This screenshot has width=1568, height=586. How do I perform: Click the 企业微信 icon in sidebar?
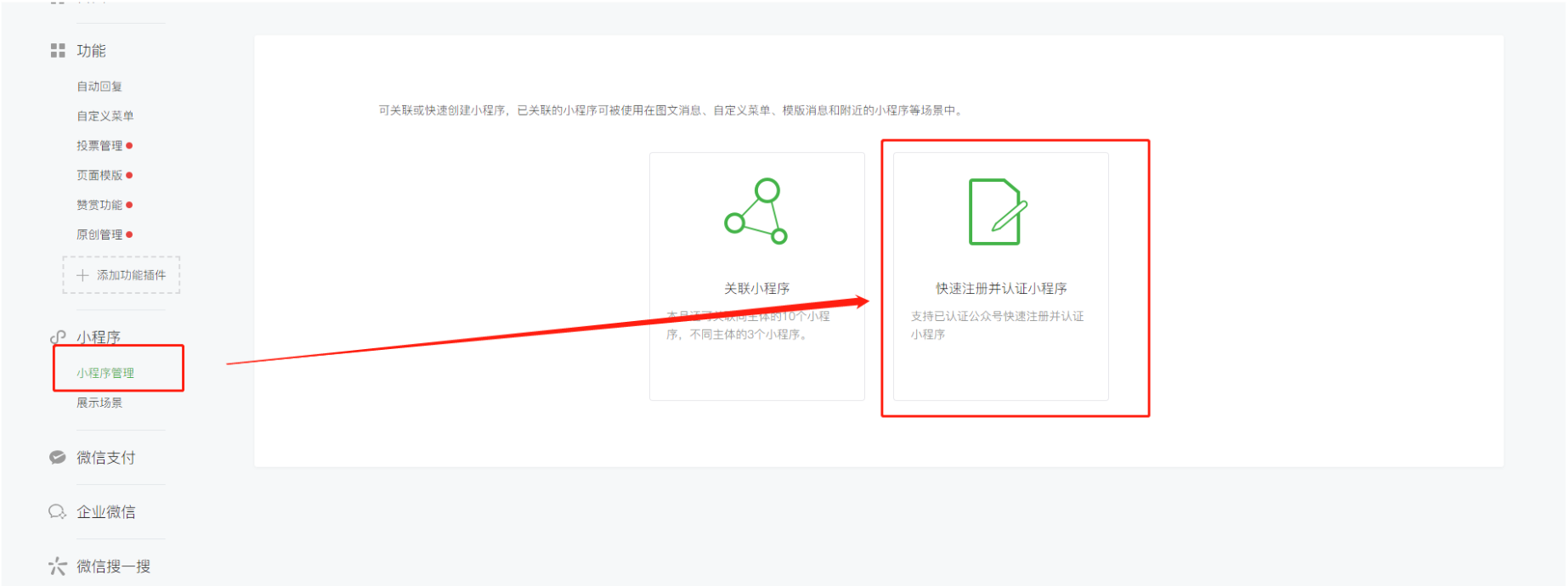coord(58,512)
